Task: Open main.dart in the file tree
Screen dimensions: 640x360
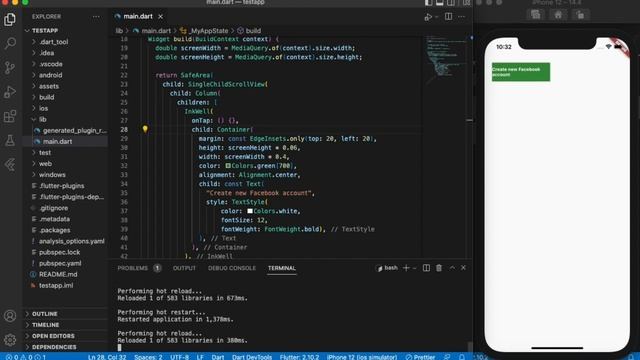Action: pos(58,141)
